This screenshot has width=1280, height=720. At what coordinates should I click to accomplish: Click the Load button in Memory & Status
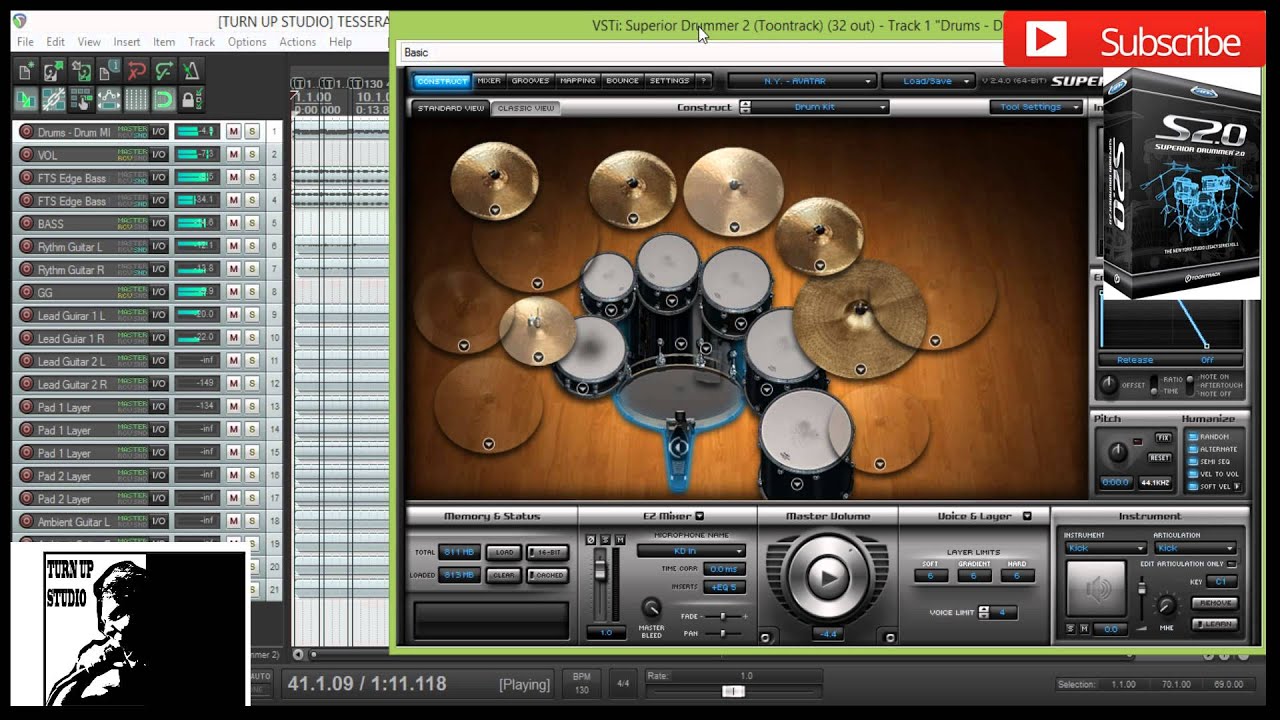pos(504,552)
